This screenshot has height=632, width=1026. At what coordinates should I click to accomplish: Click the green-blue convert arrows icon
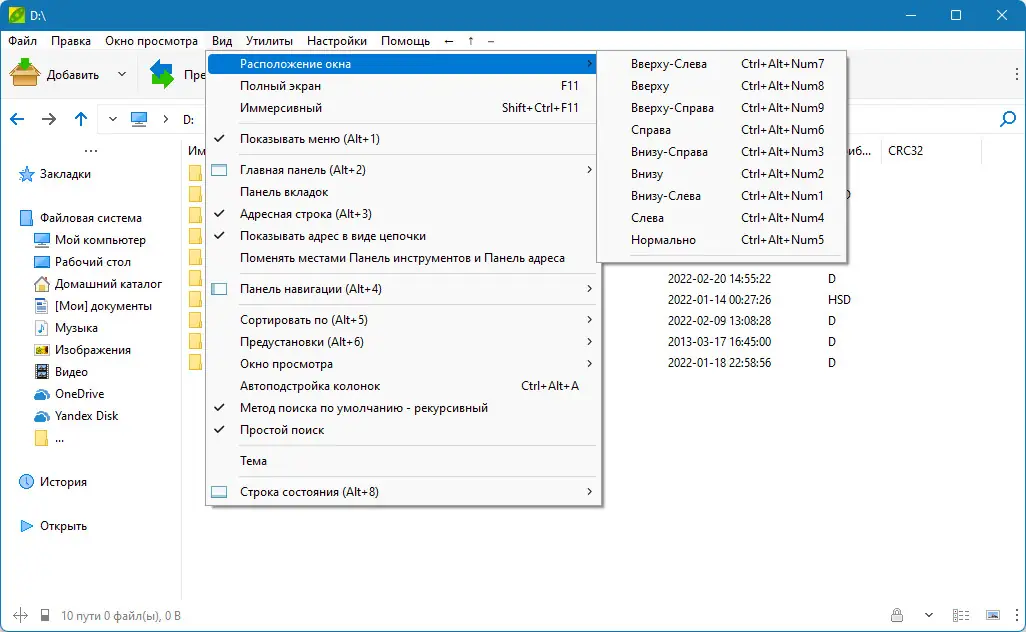[161, 74]
